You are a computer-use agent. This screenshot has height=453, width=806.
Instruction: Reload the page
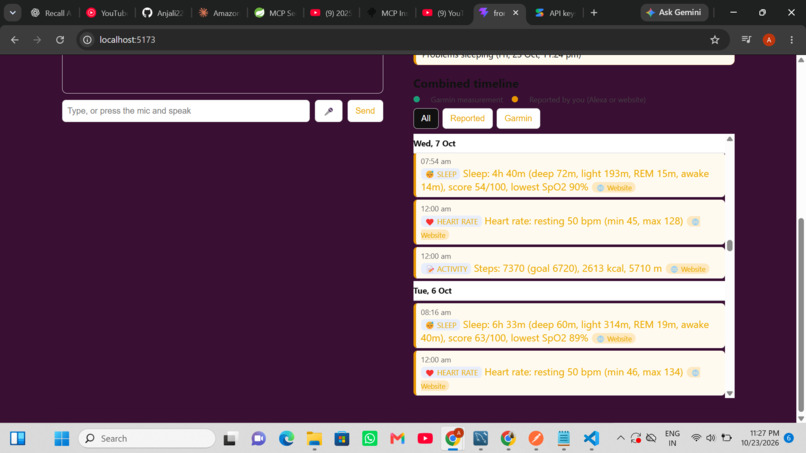click(60, 40)
